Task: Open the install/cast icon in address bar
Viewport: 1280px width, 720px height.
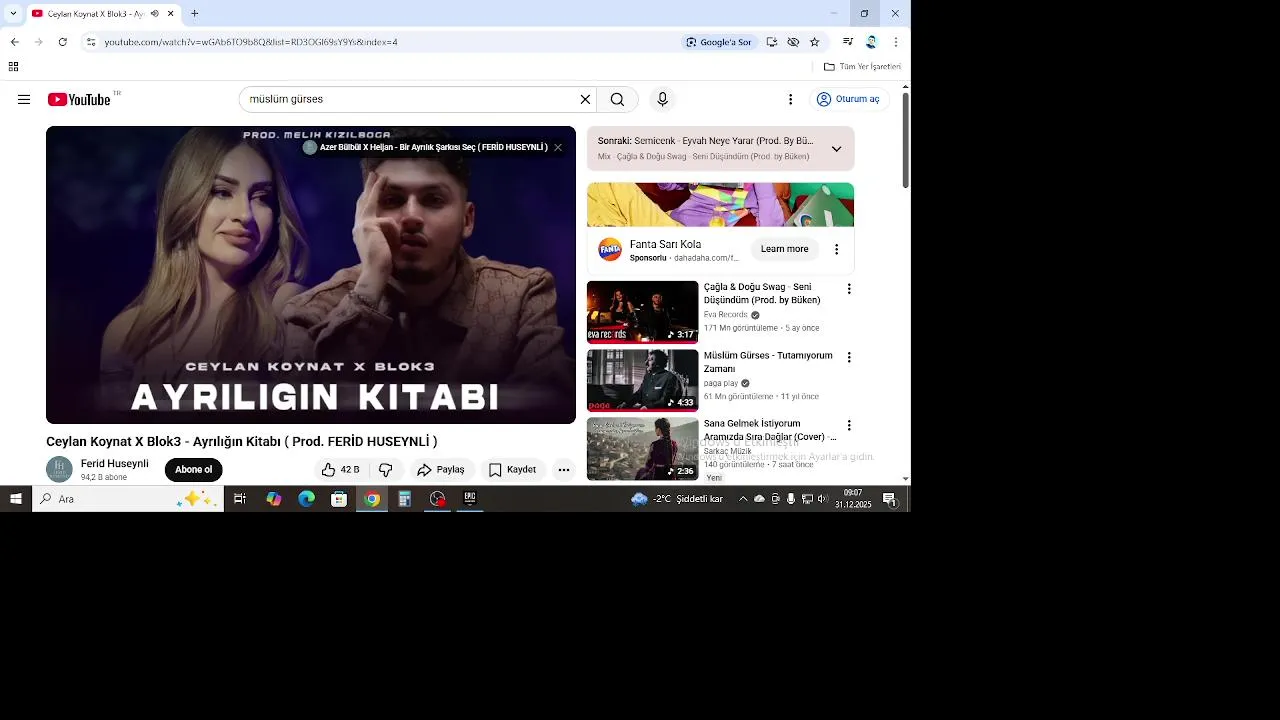Action: (771, 42)
